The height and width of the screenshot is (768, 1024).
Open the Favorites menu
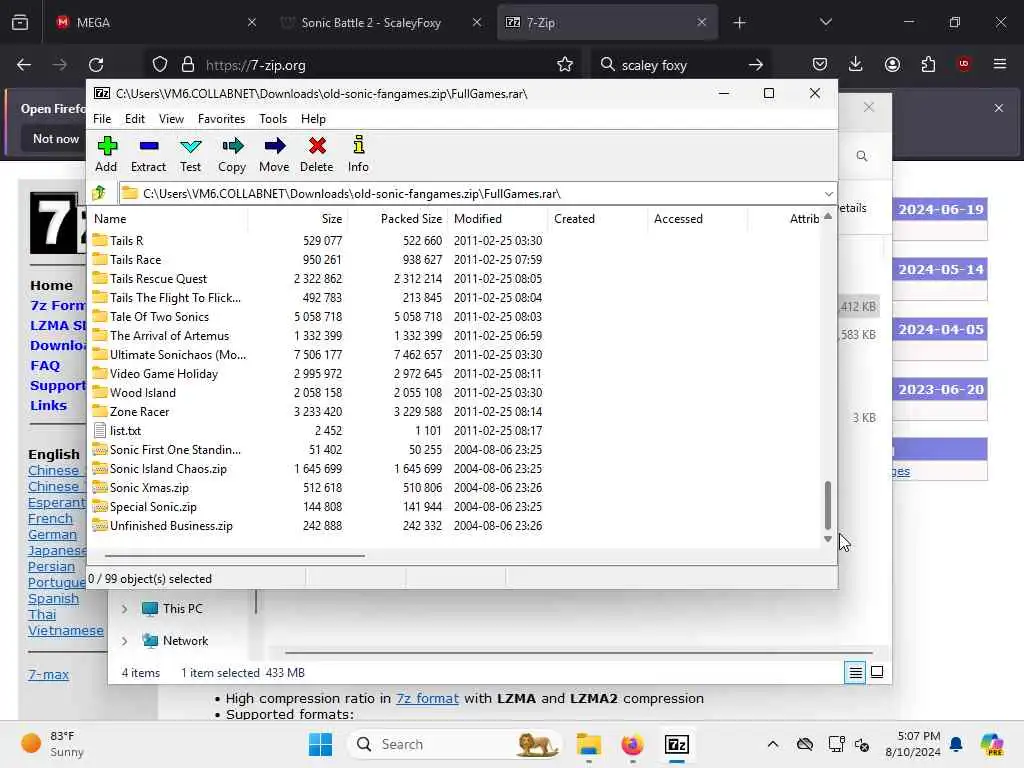[x=221, y=119]
